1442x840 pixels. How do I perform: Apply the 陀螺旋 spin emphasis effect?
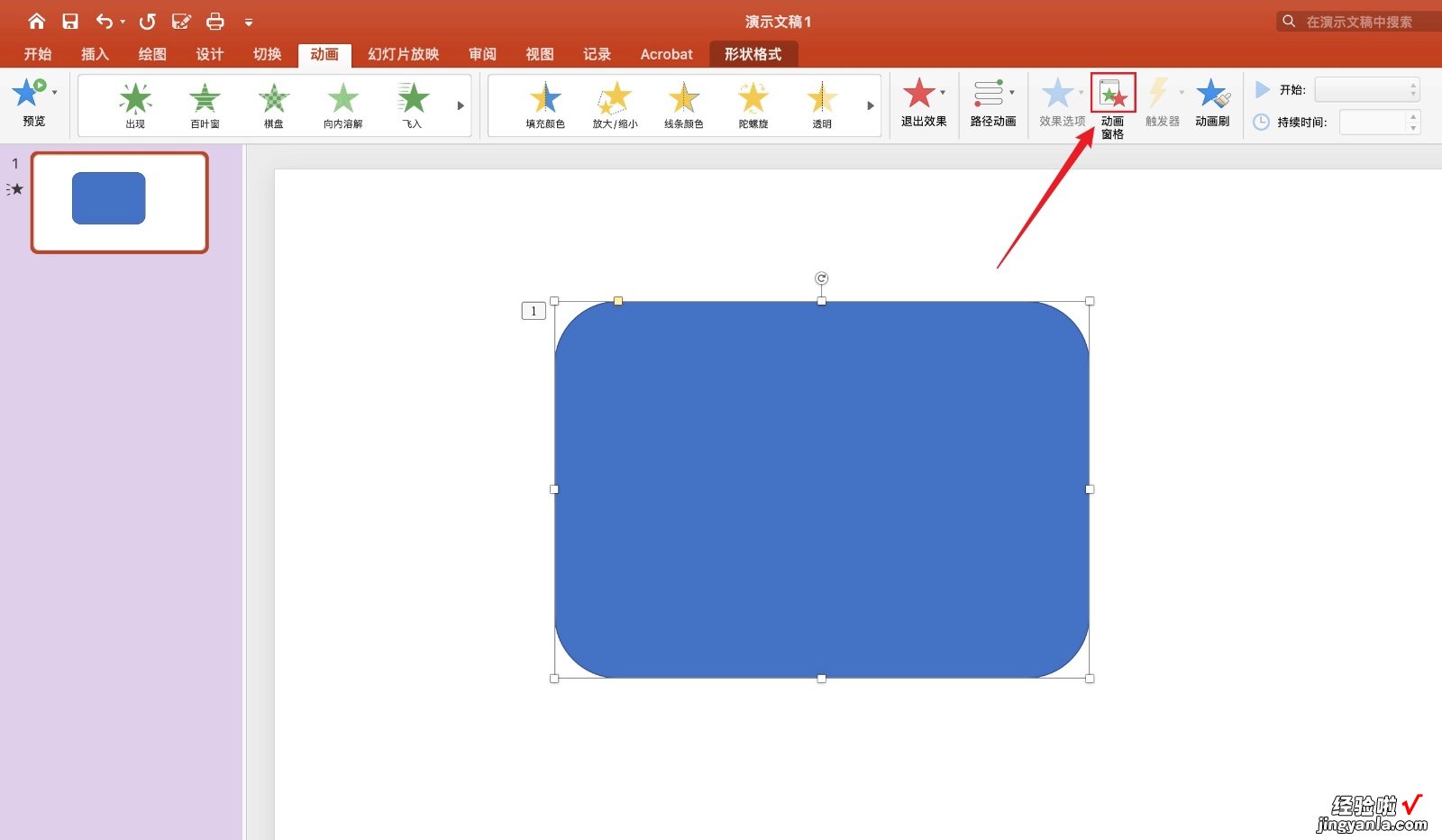coord(753,105)
